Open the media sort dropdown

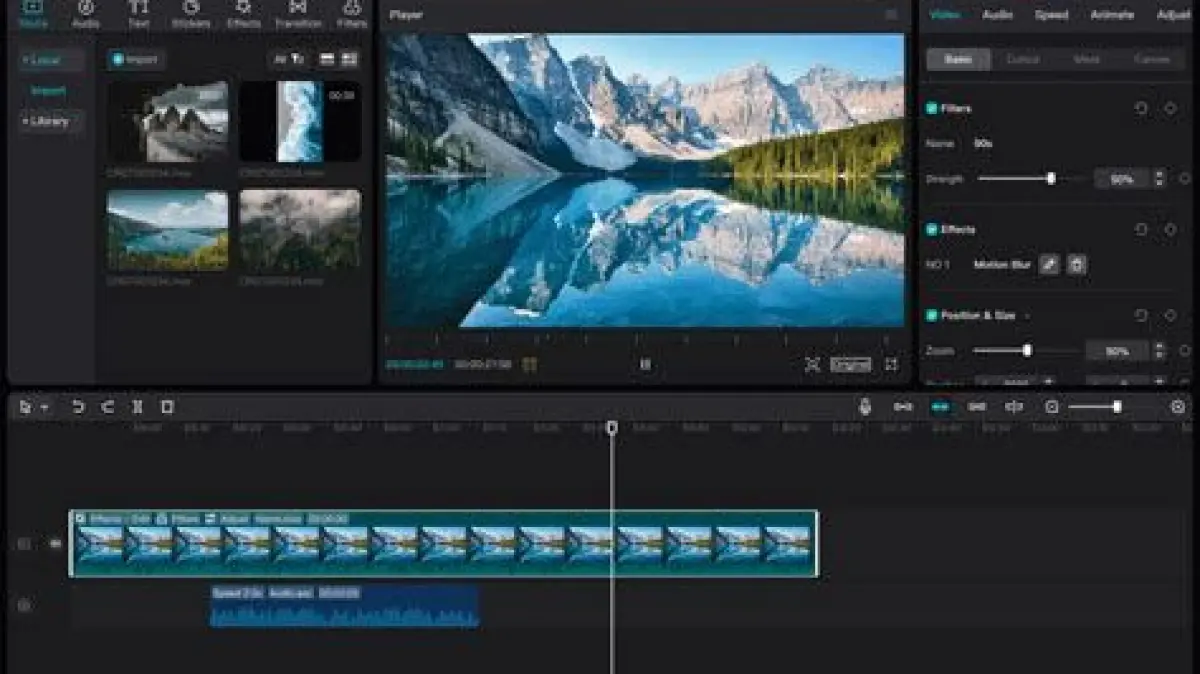289,60
